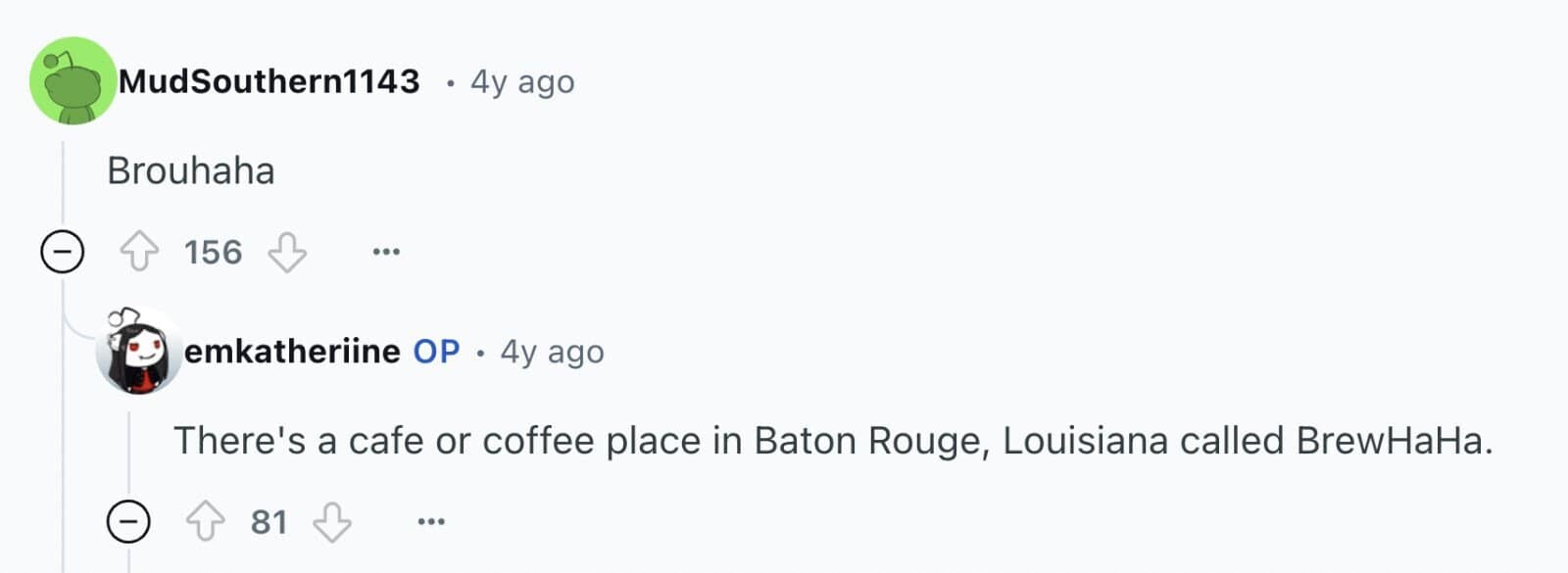Click the 81 vote score
1568x573 pixels.
coord(269,522)
